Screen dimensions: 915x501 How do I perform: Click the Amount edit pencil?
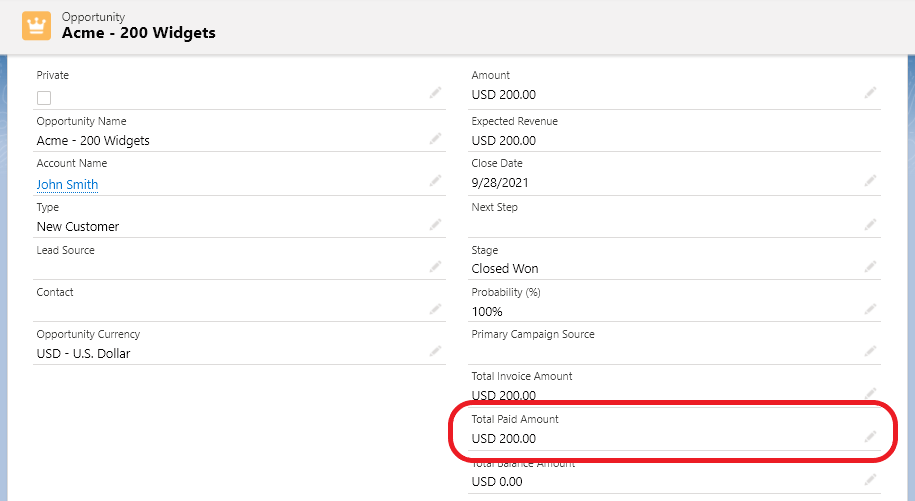coord(871,93)
